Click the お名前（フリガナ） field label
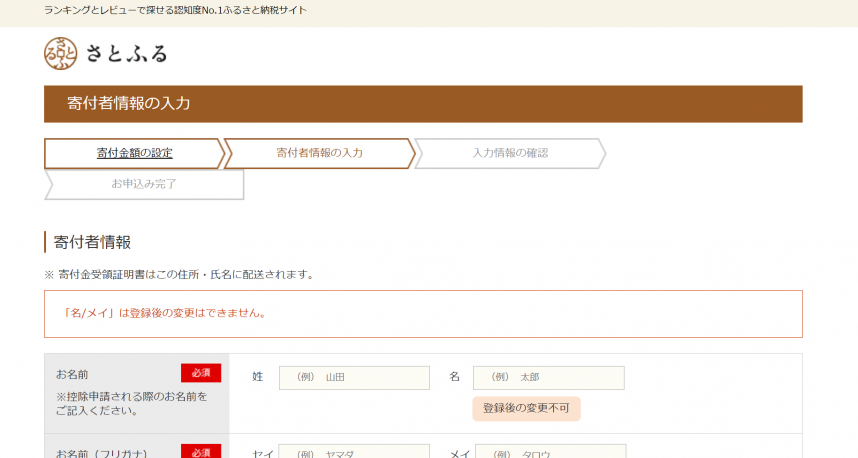The image size is (858, 458). tap(101, 453)
